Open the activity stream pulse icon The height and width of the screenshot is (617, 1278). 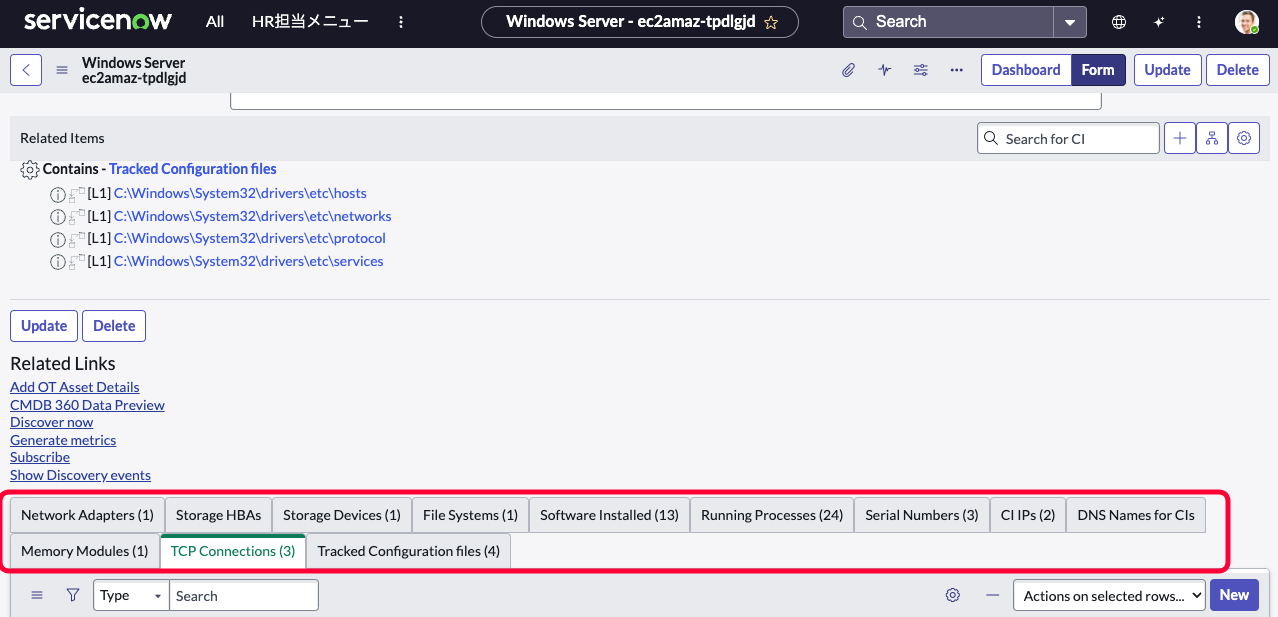[884, 70]
